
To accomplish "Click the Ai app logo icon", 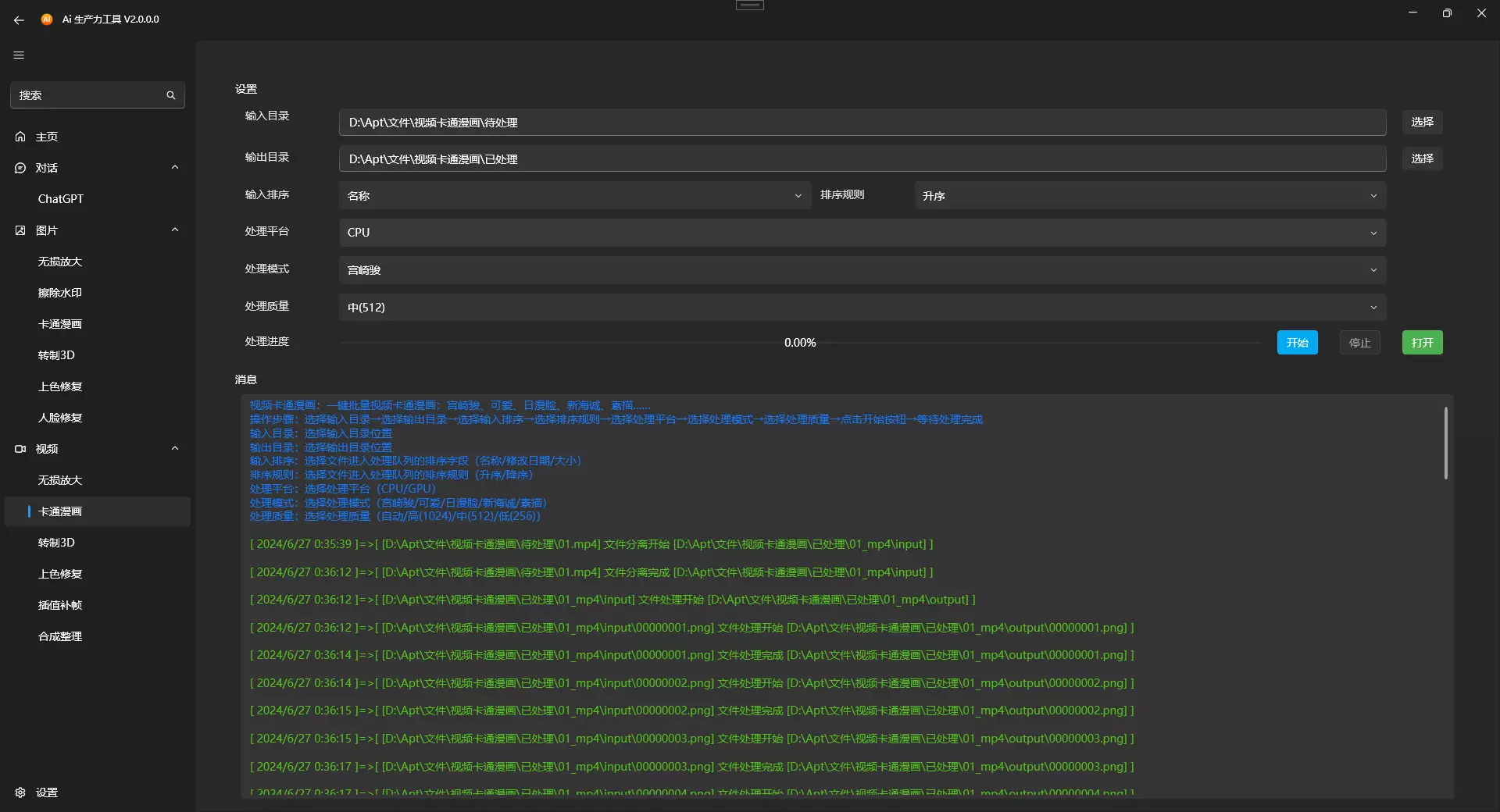I will [x=47, y=20].
